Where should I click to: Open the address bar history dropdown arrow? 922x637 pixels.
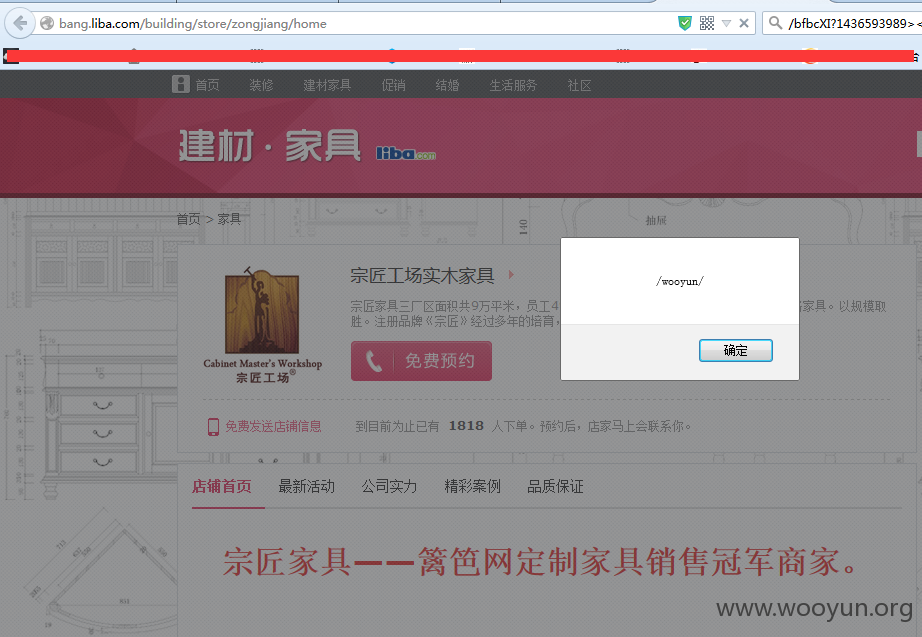[726, 24]
